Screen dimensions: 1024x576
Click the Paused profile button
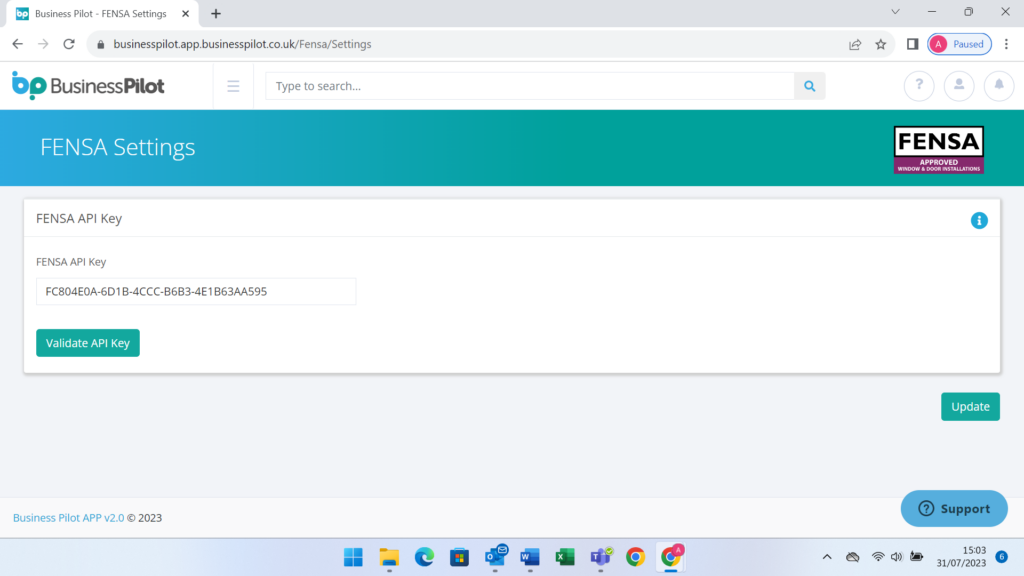point(959,44)
